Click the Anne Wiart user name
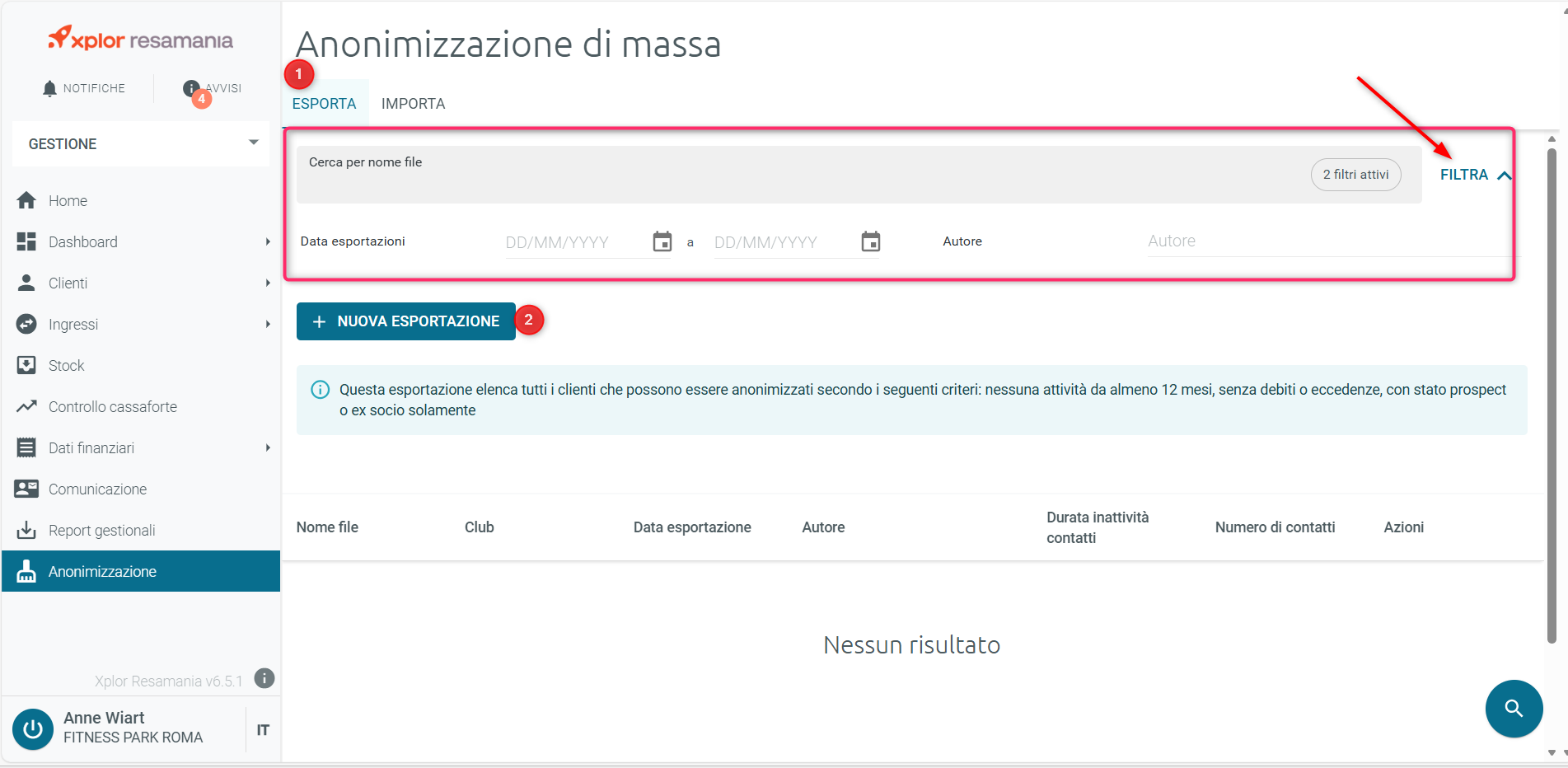This screenshot has height=768, width=1568. pos(104,718)
